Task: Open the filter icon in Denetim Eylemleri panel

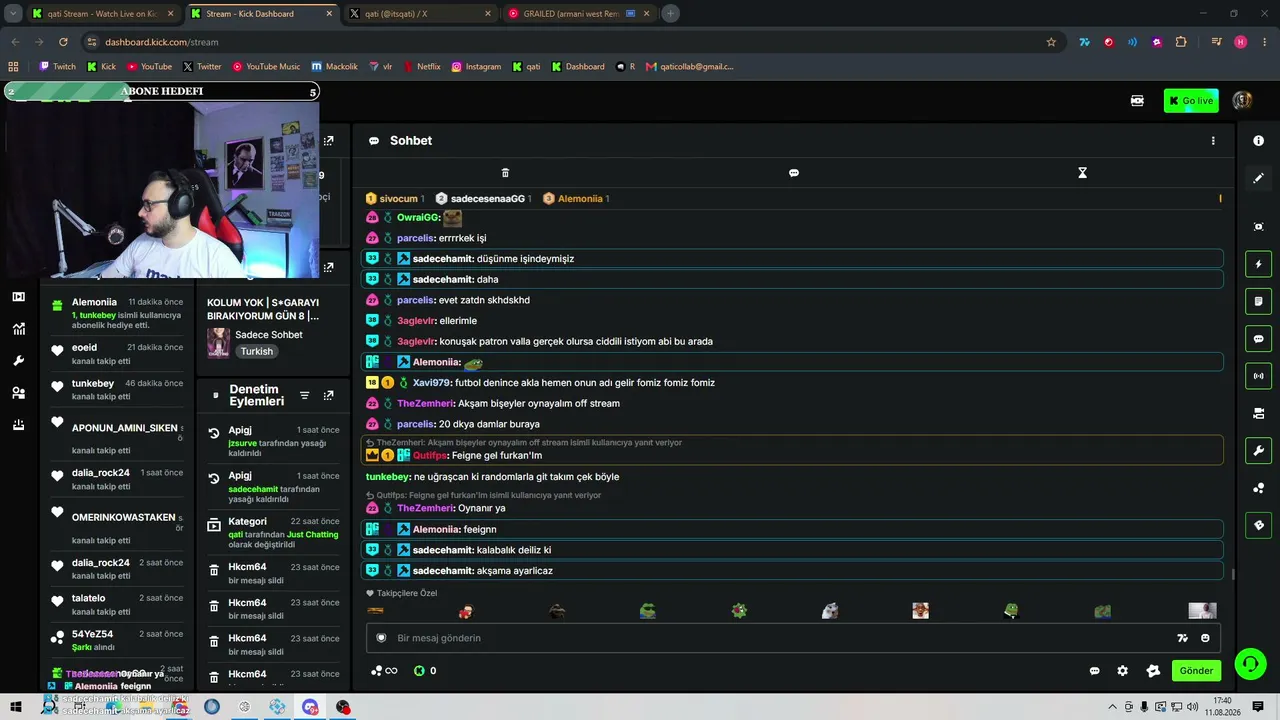Action: point(305,396)
